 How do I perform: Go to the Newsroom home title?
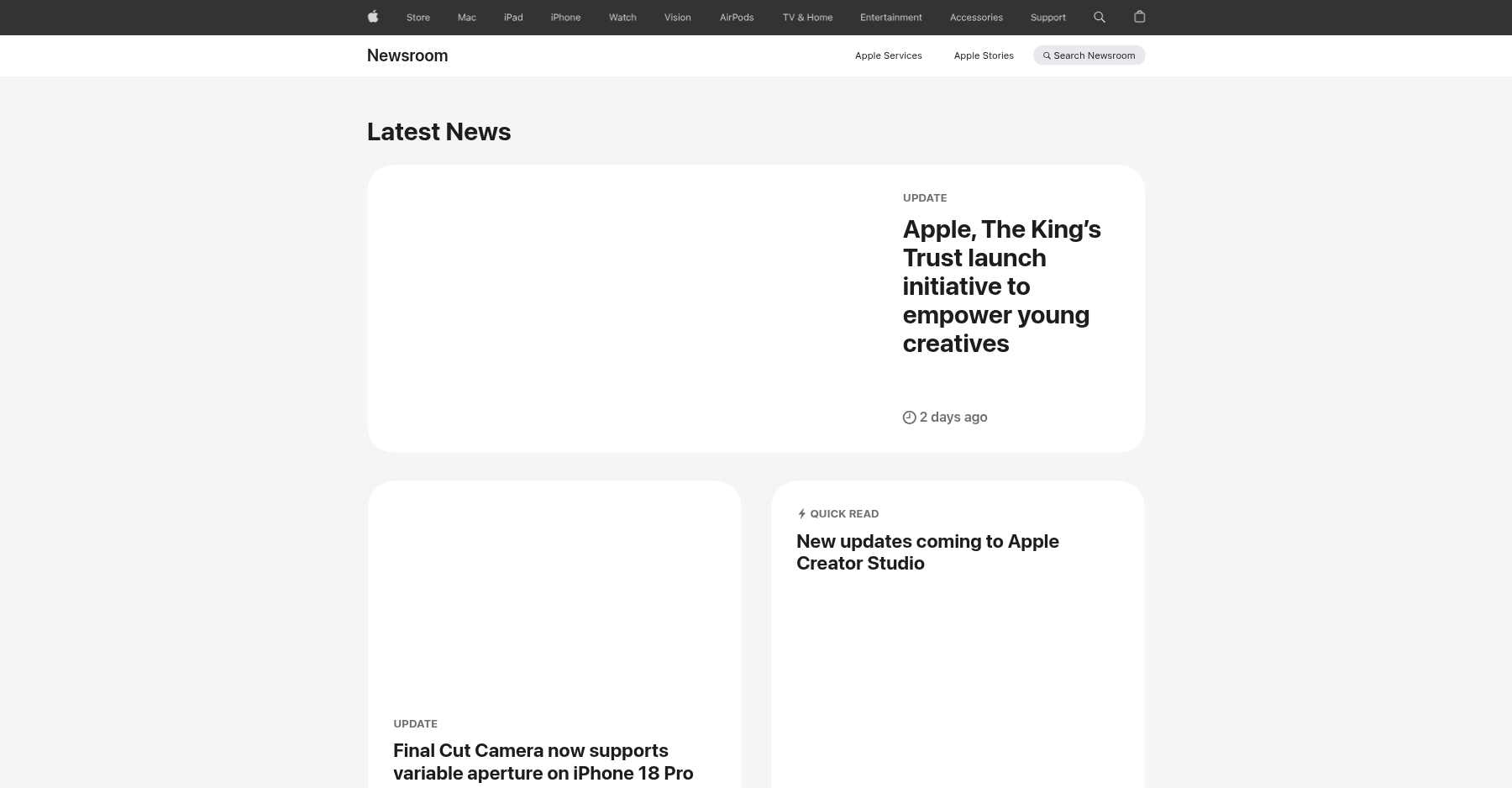point(407,55)
